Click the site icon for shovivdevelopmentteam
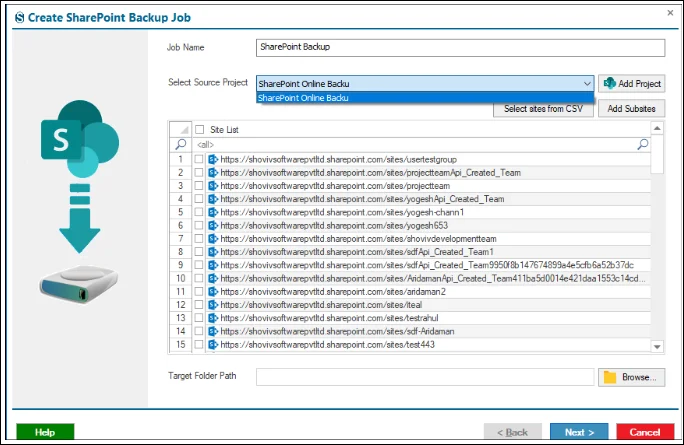The width and height of the screenshot is (684, 445). [x=213, y=239]
